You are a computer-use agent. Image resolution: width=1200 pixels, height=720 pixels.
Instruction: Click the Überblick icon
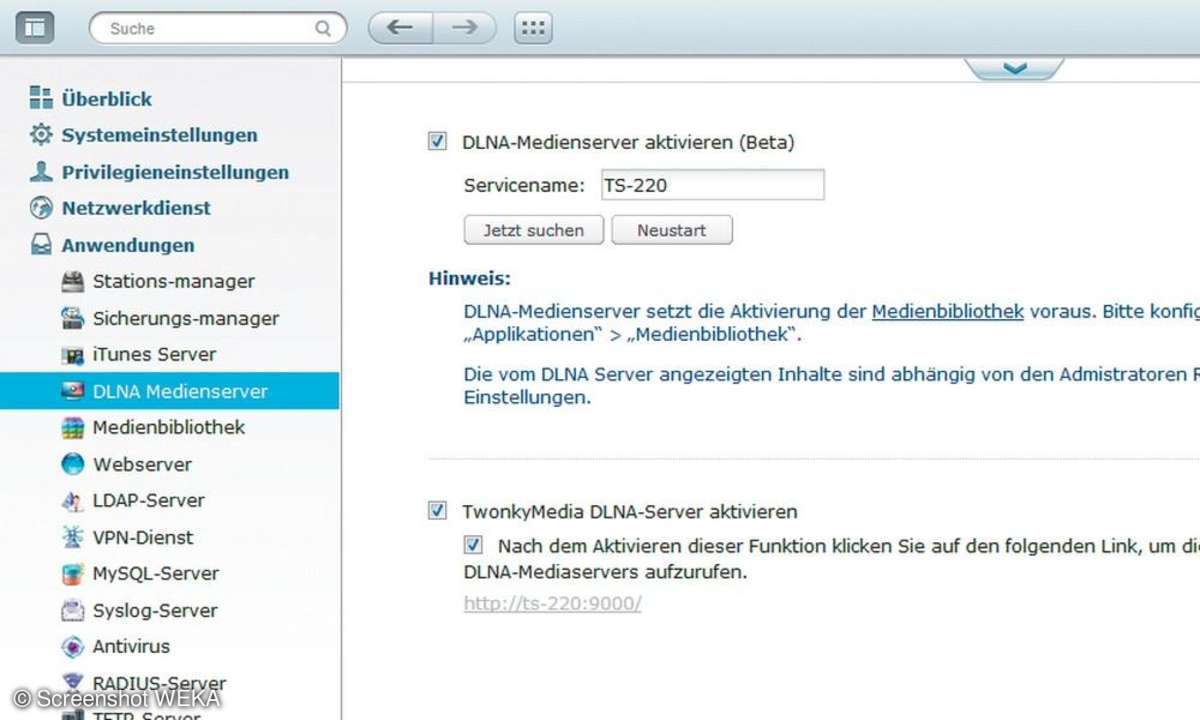(41, 98)
